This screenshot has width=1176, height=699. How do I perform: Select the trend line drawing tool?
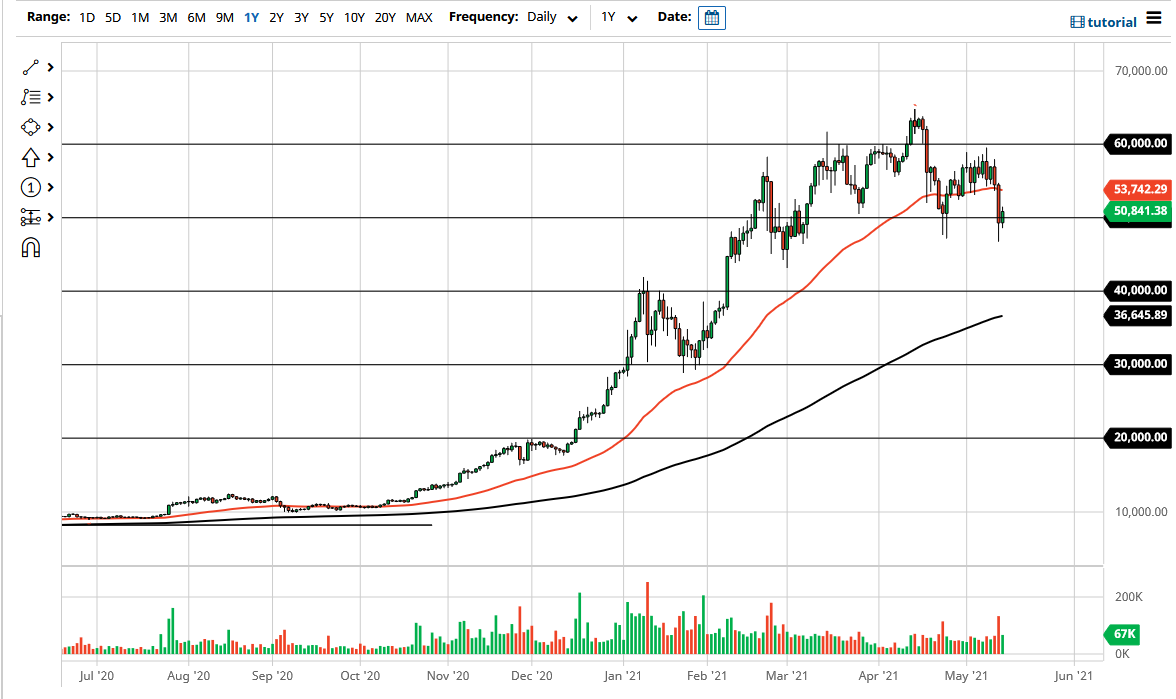28,67
